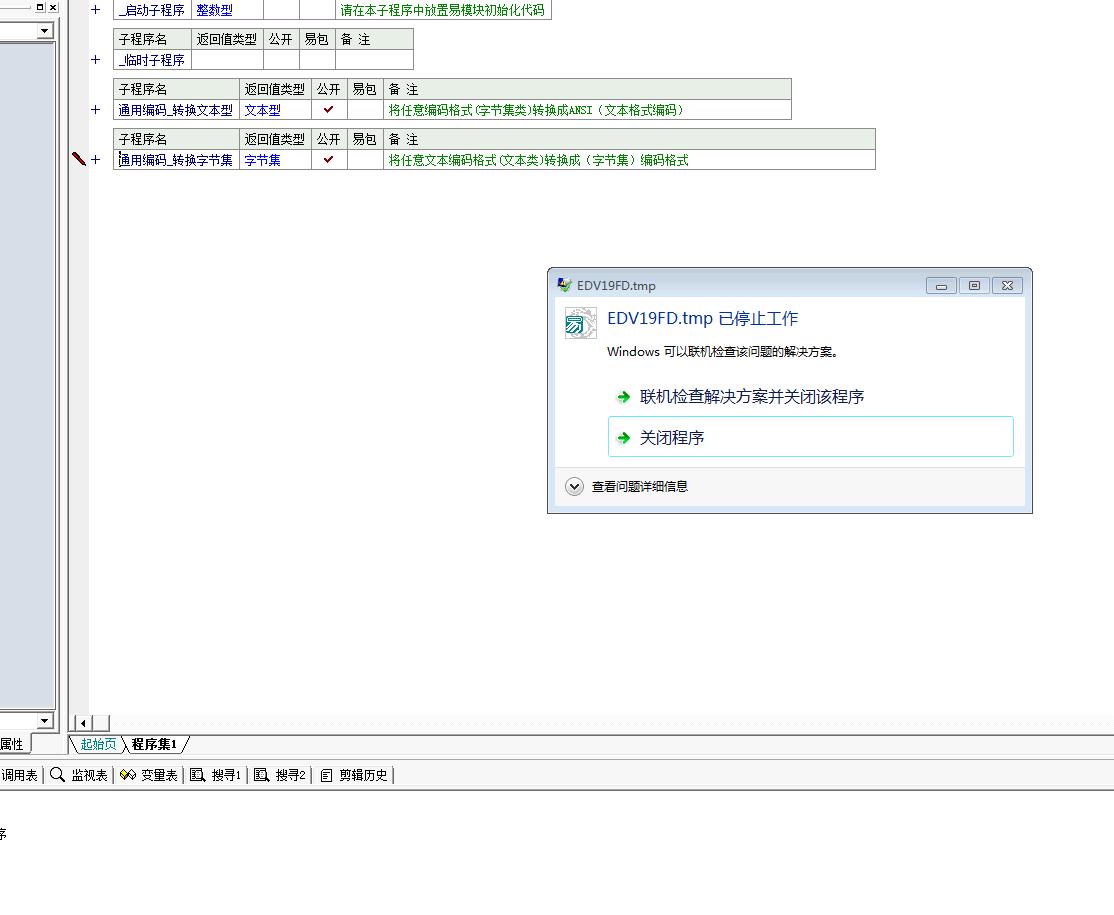Open the 属性 tab
The height and width of the screenshot is (915, 1114).
pyautogui.click(x=12, y=744)
